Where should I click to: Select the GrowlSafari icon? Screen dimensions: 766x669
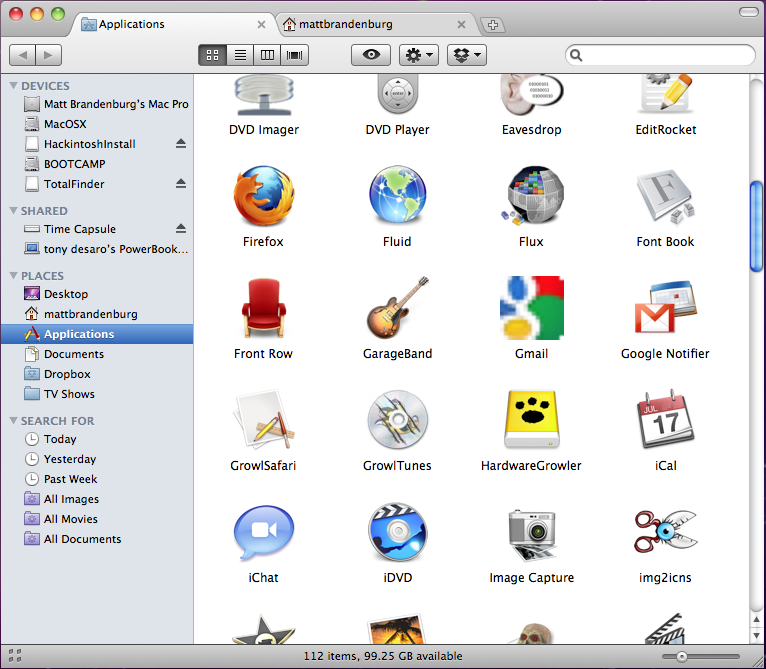pos(264,419)
